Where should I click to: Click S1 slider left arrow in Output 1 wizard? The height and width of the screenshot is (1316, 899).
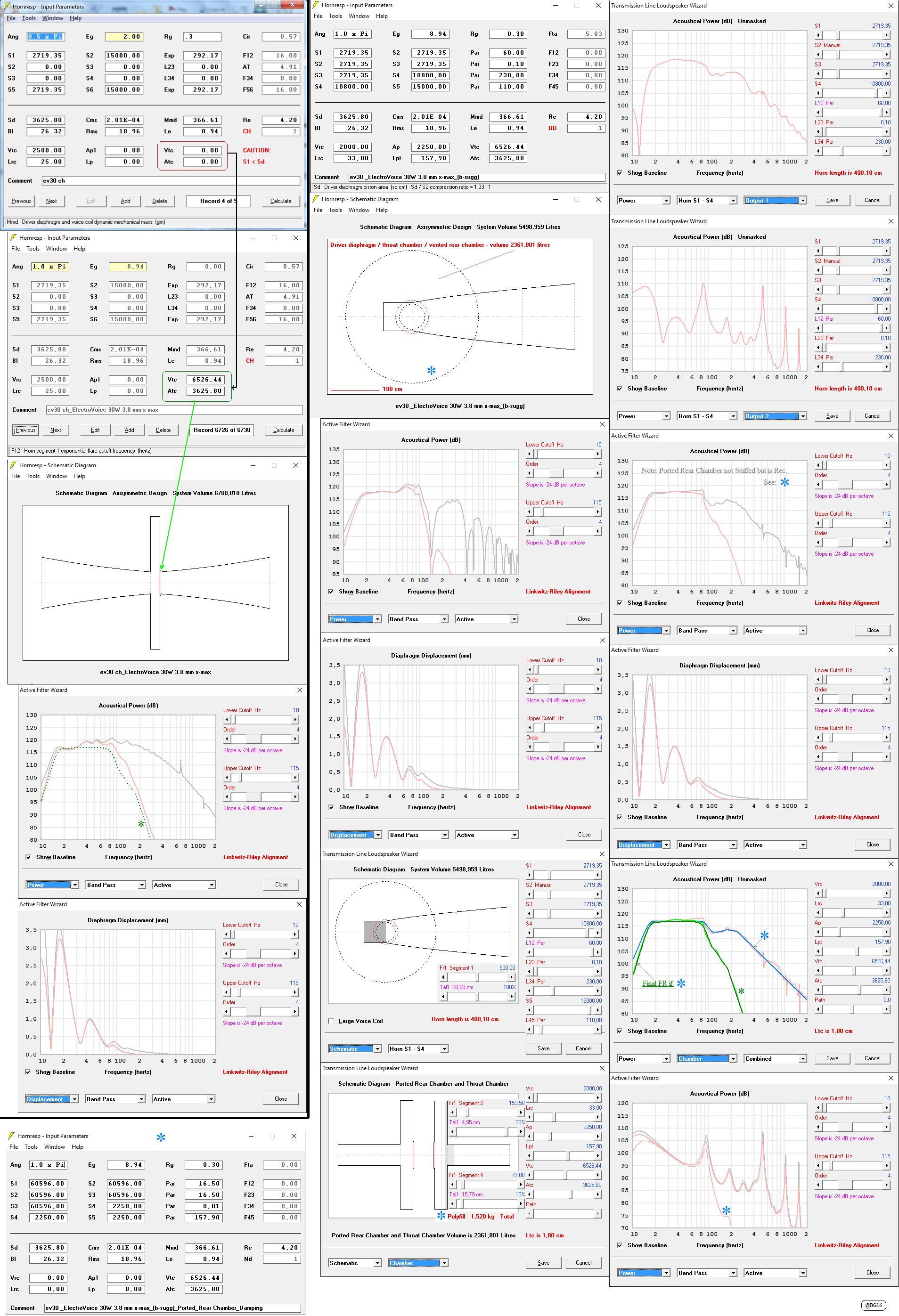pos(818,35)
